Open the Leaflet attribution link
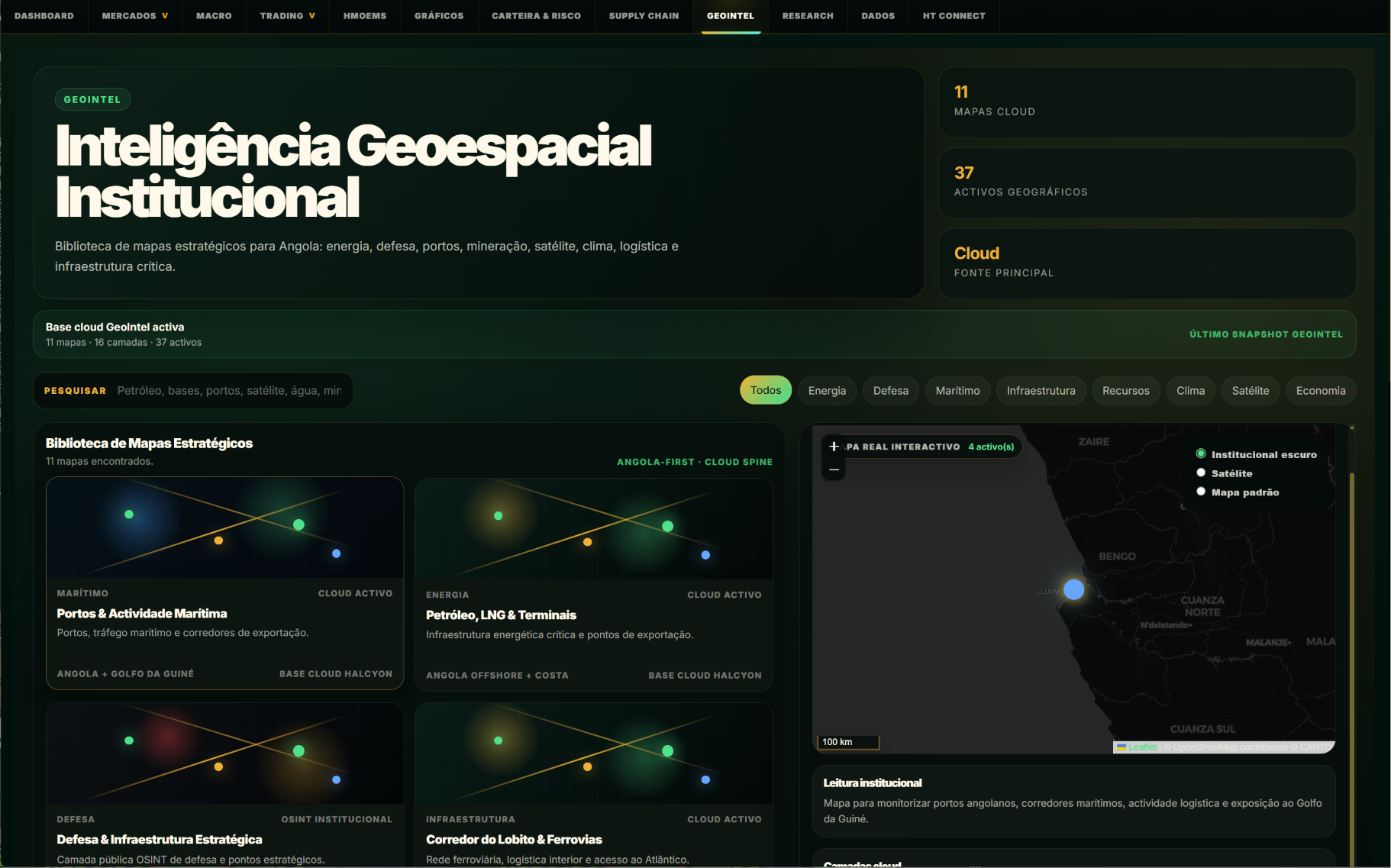The width and height of the screenshot is (1391, 868). [1142, 747]
